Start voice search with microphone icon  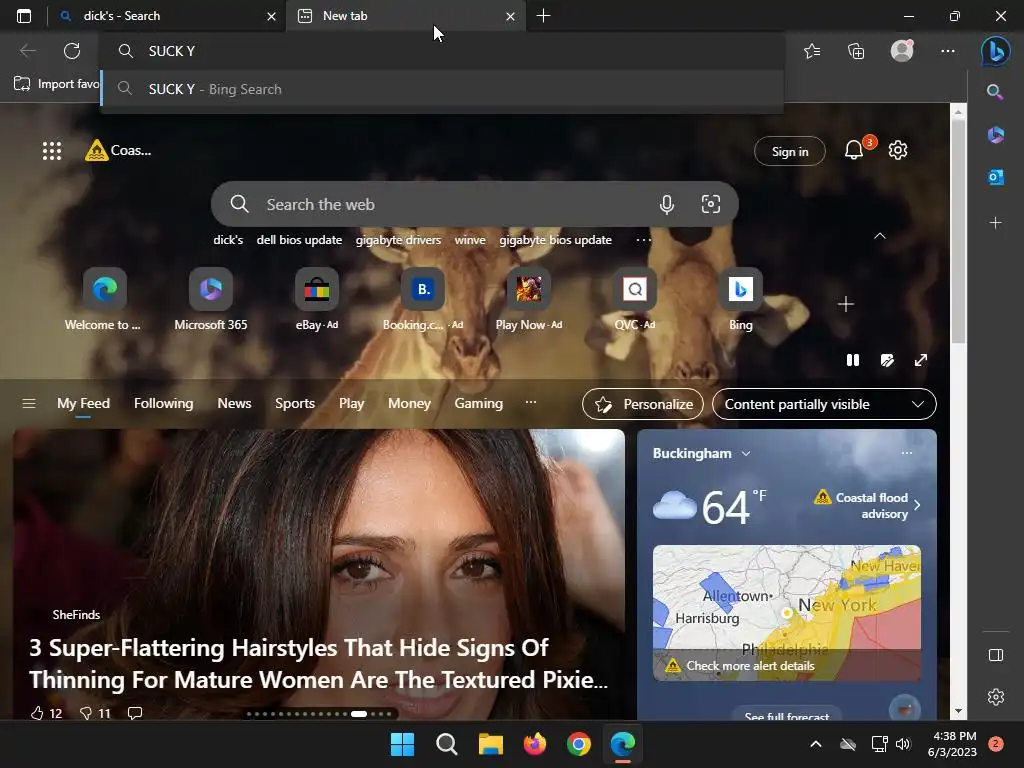[x=667, y=204]
